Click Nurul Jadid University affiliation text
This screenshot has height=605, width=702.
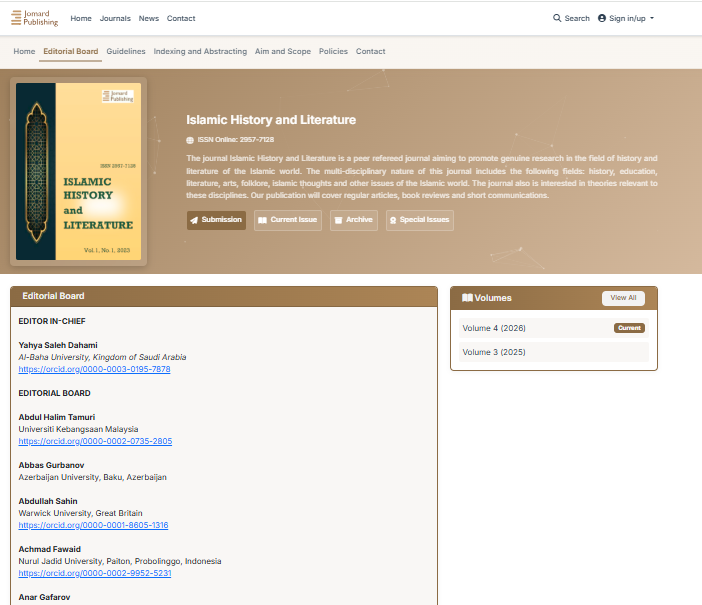120,561
